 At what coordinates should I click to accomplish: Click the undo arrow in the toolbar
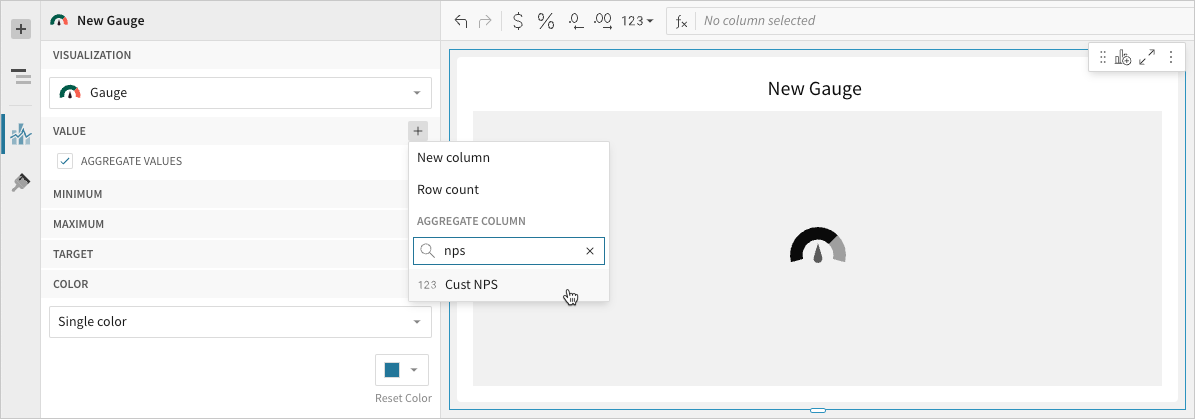click(461, 21)
